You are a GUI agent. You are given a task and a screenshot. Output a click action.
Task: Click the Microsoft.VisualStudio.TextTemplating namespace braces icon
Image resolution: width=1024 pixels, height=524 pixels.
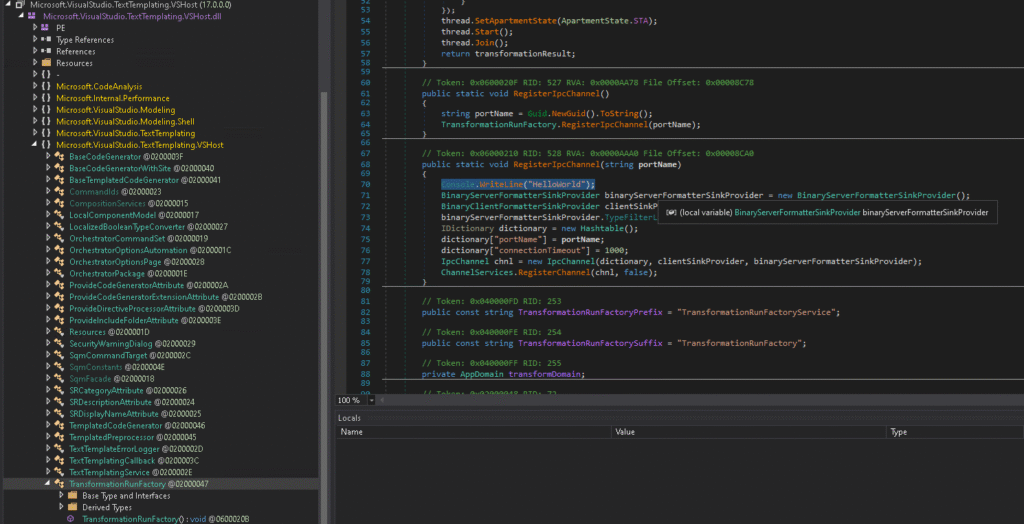[x=46, y=133]
